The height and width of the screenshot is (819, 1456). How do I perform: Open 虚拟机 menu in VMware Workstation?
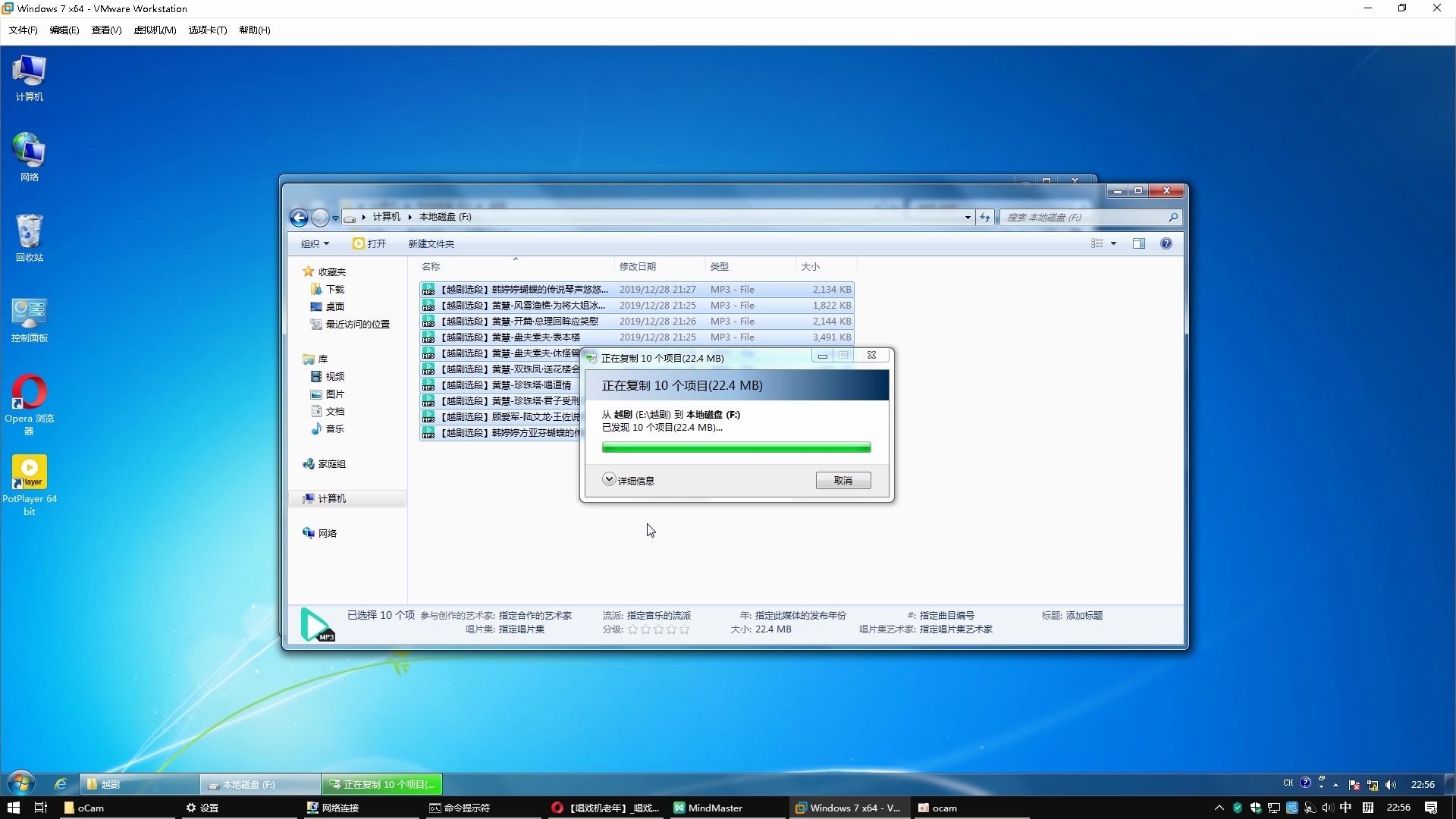pos(155,30)
